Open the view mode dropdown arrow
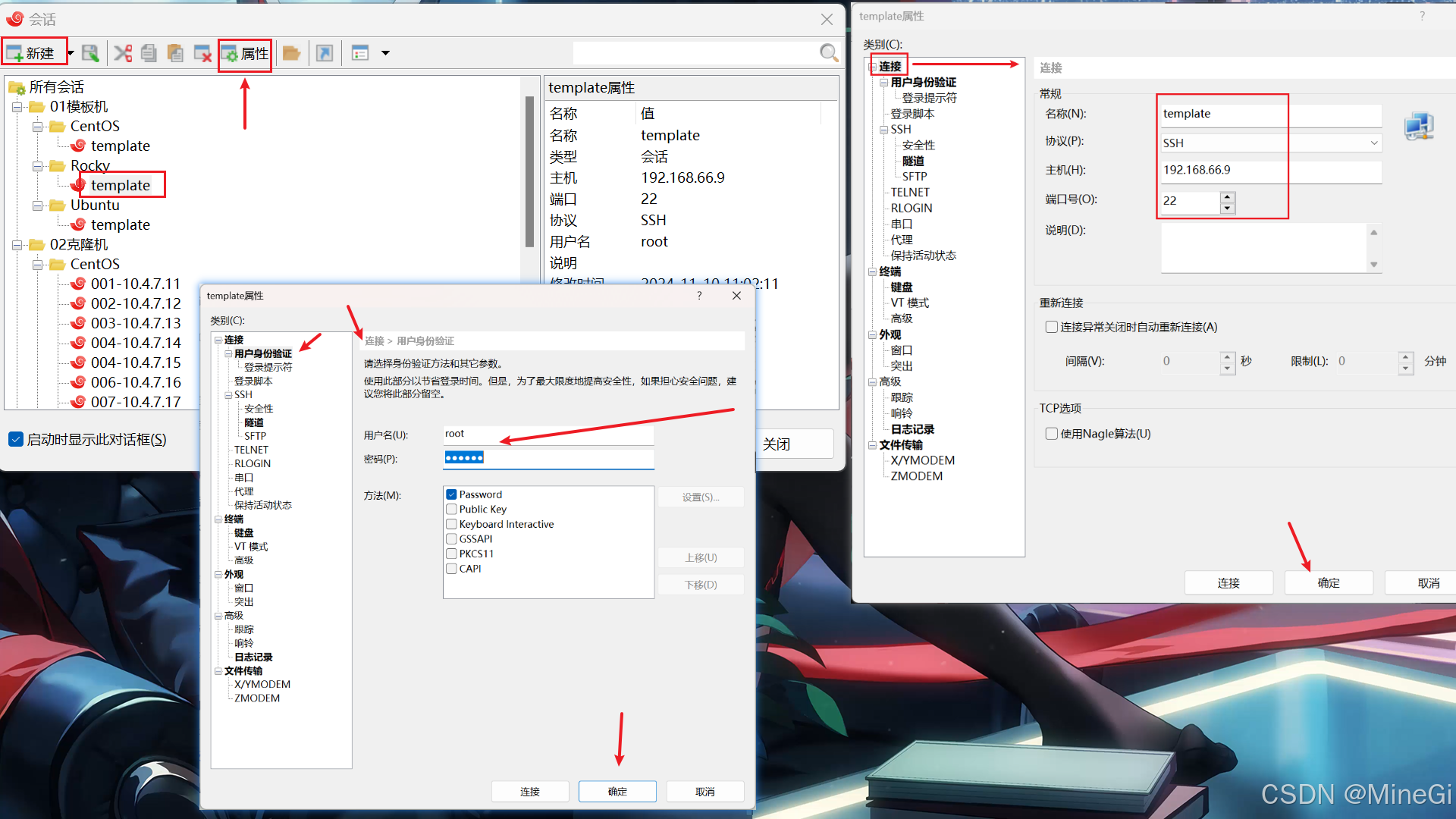1456x819 pixels. 385,53
